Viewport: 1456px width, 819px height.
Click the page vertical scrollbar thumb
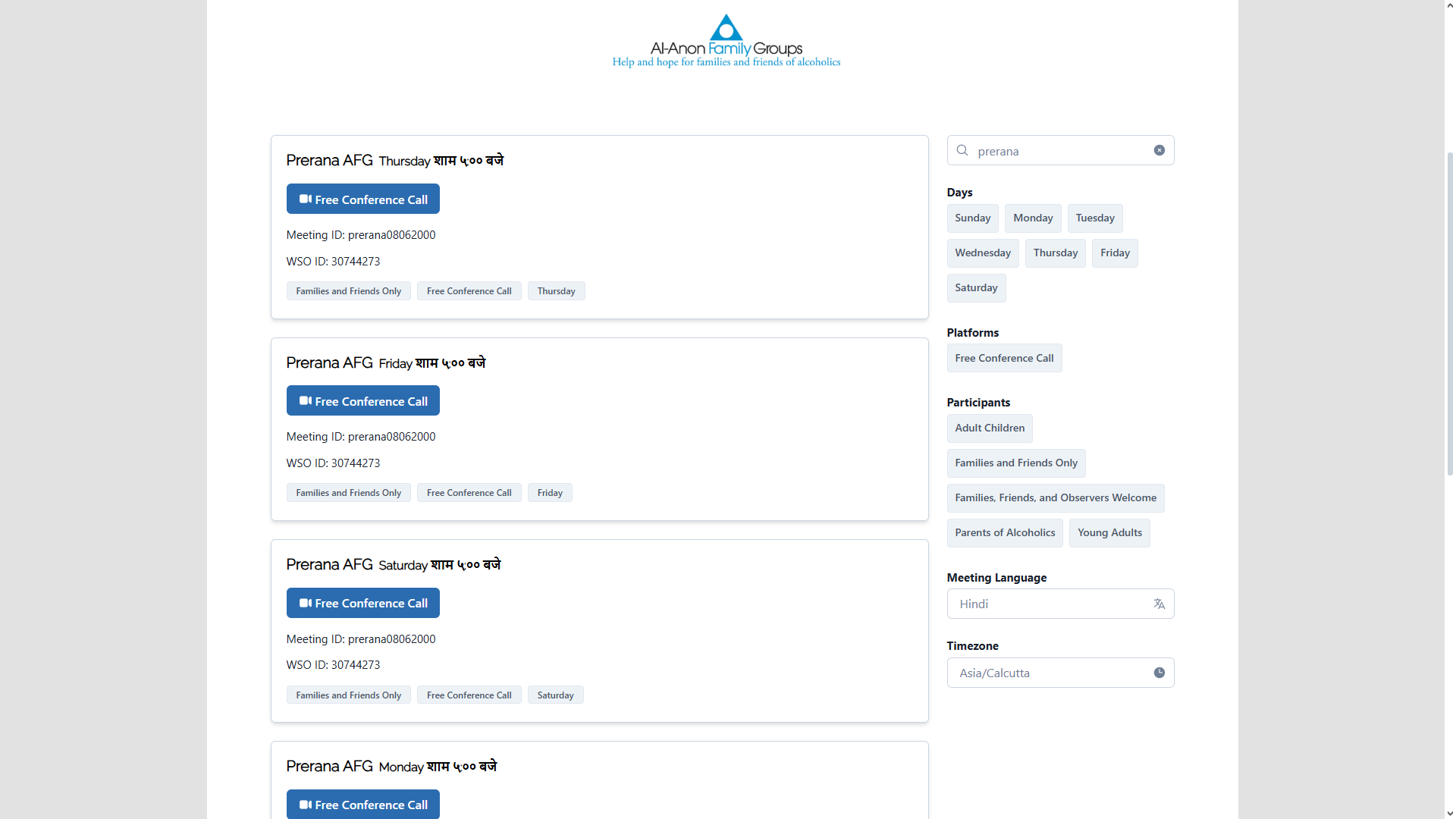1450,313
